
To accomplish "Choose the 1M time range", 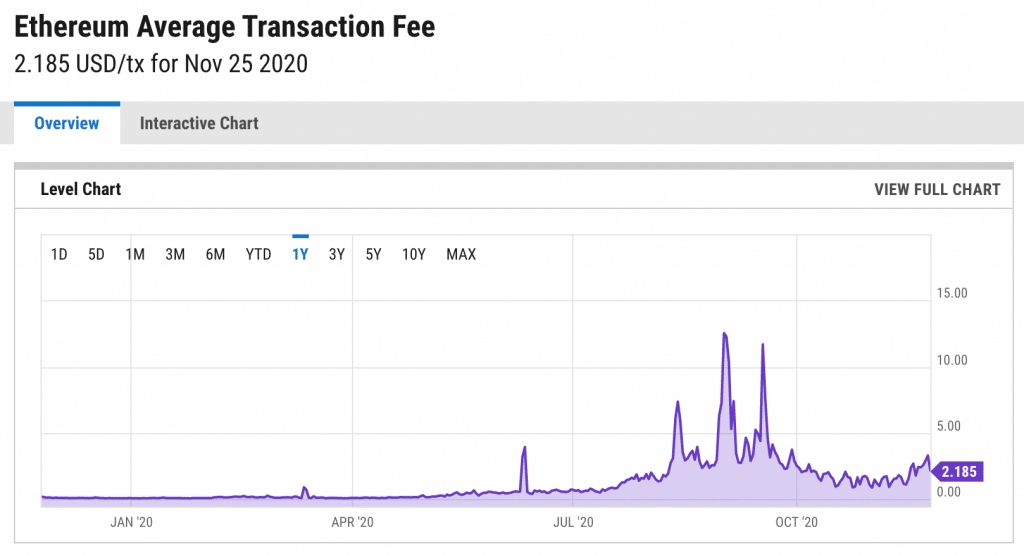I will coord(135,255).
